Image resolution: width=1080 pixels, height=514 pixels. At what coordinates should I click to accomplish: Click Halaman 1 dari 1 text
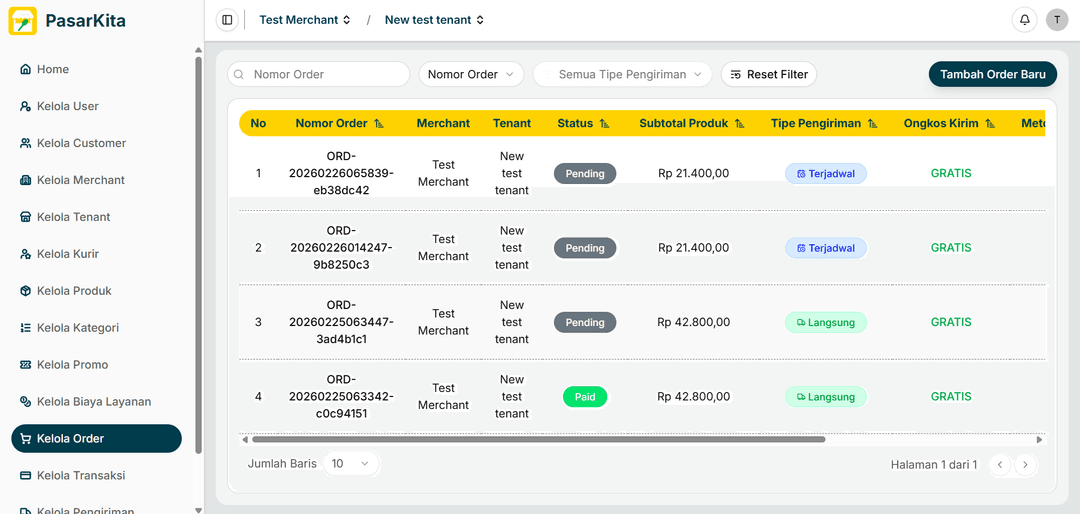pyautogui.click(x=934, y=465)
